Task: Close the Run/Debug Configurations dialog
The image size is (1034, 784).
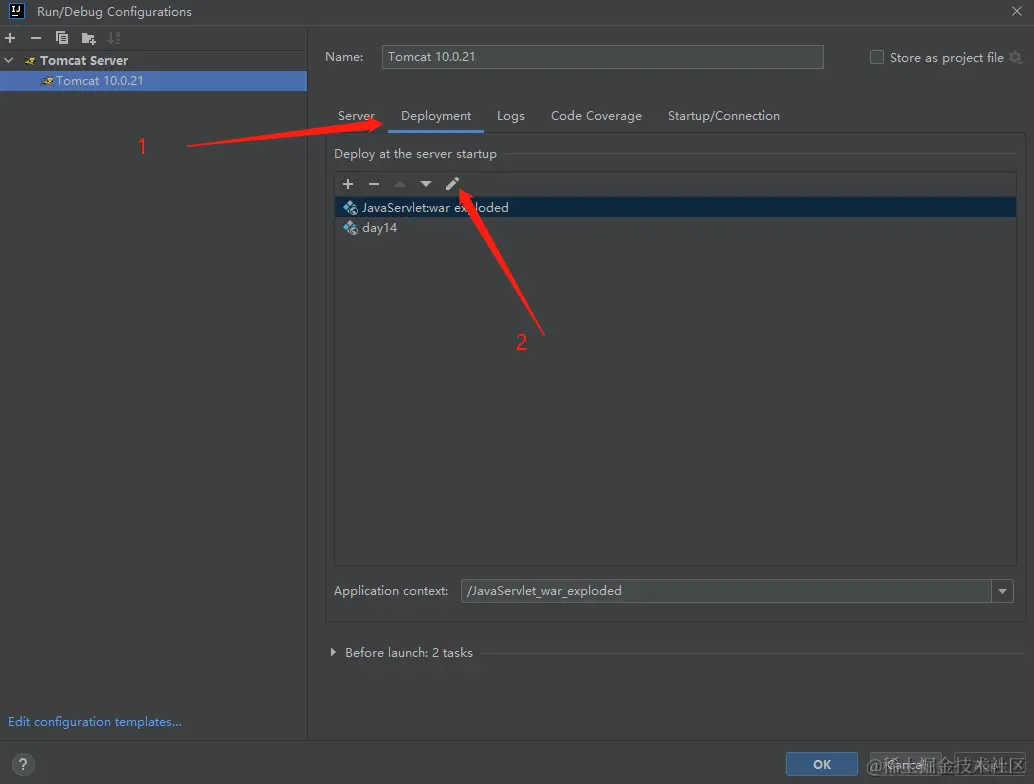Action: coord(1017,11)
